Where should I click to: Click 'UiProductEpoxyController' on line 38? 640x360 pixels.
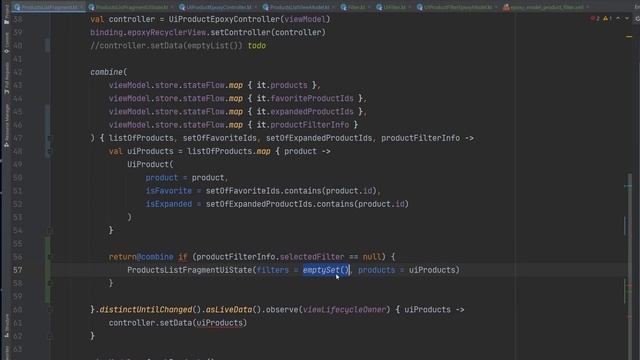[x=224, y=19]
